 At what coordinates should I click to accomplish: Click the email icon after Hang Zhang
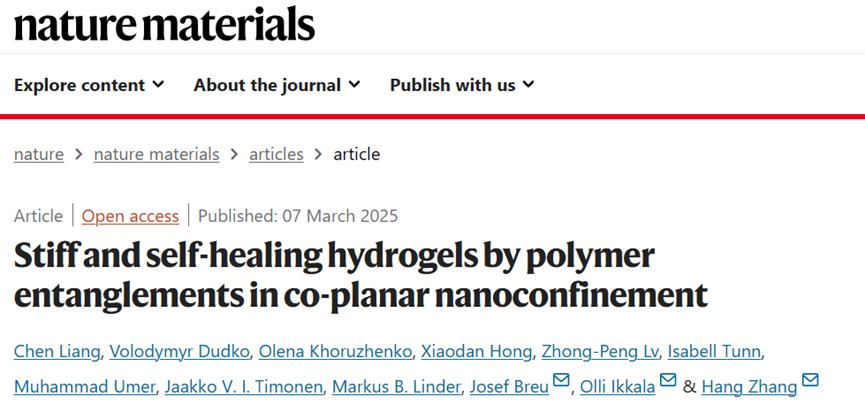810,381
